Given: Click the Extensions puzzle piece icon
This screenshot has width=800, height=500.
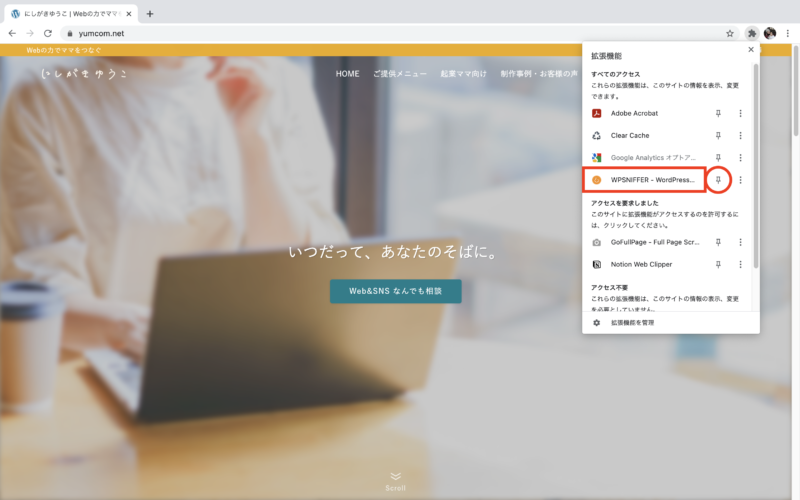Looking at the screenshot, I should coord(751,33).
